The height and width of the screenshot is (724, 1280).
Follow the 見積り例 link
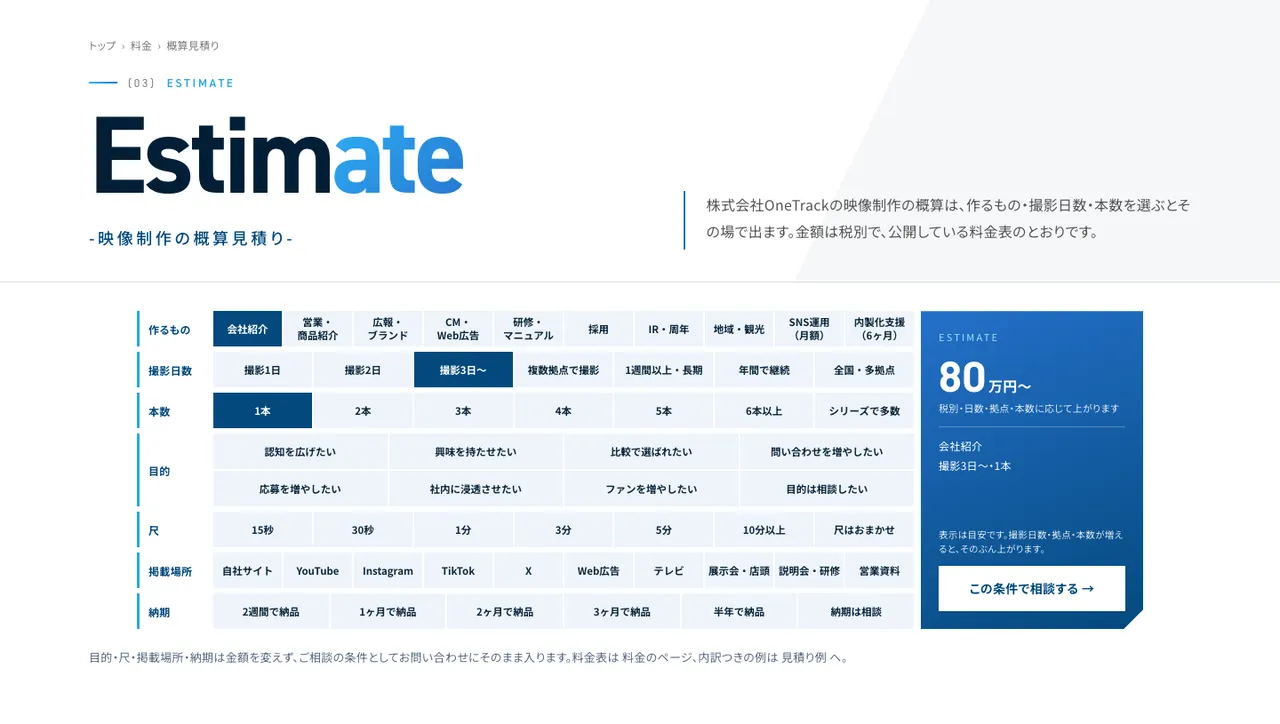click(x=803, y=658)
